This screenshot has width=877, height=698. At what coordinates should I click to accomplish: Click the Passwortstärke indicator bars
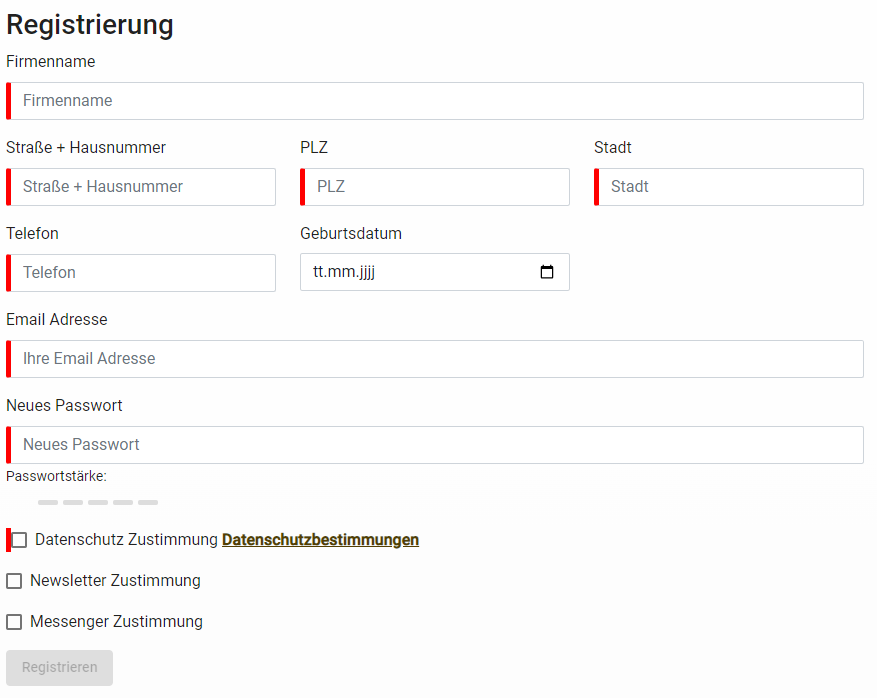pos(98,502)
